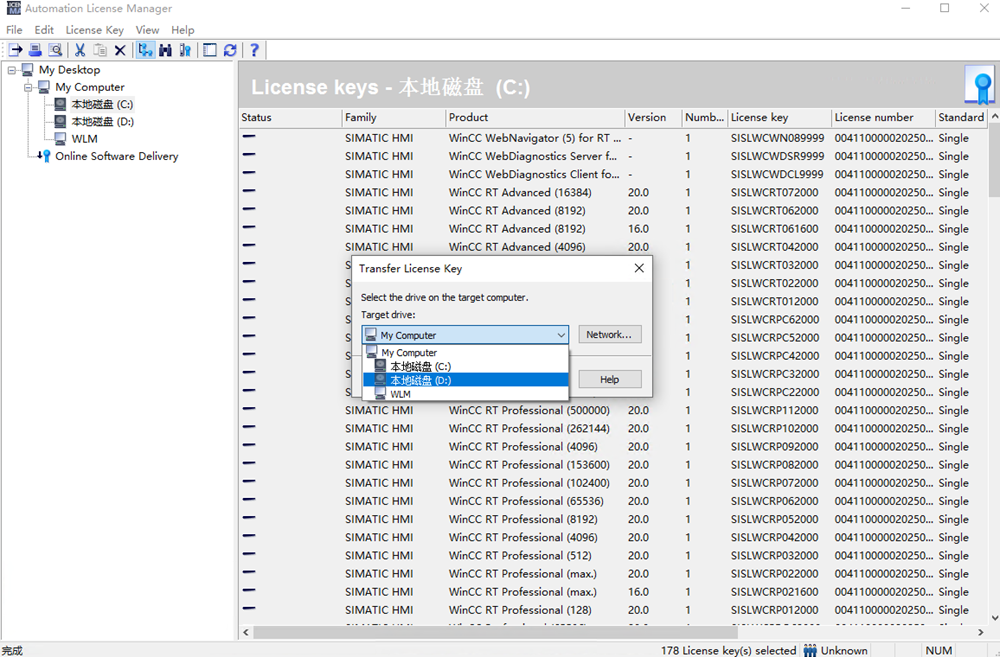Image resolution: width=1000 pixels, height=657 pixels.
Task: Select Online Software Delivery in the tree
Action: tap(116, 156)
